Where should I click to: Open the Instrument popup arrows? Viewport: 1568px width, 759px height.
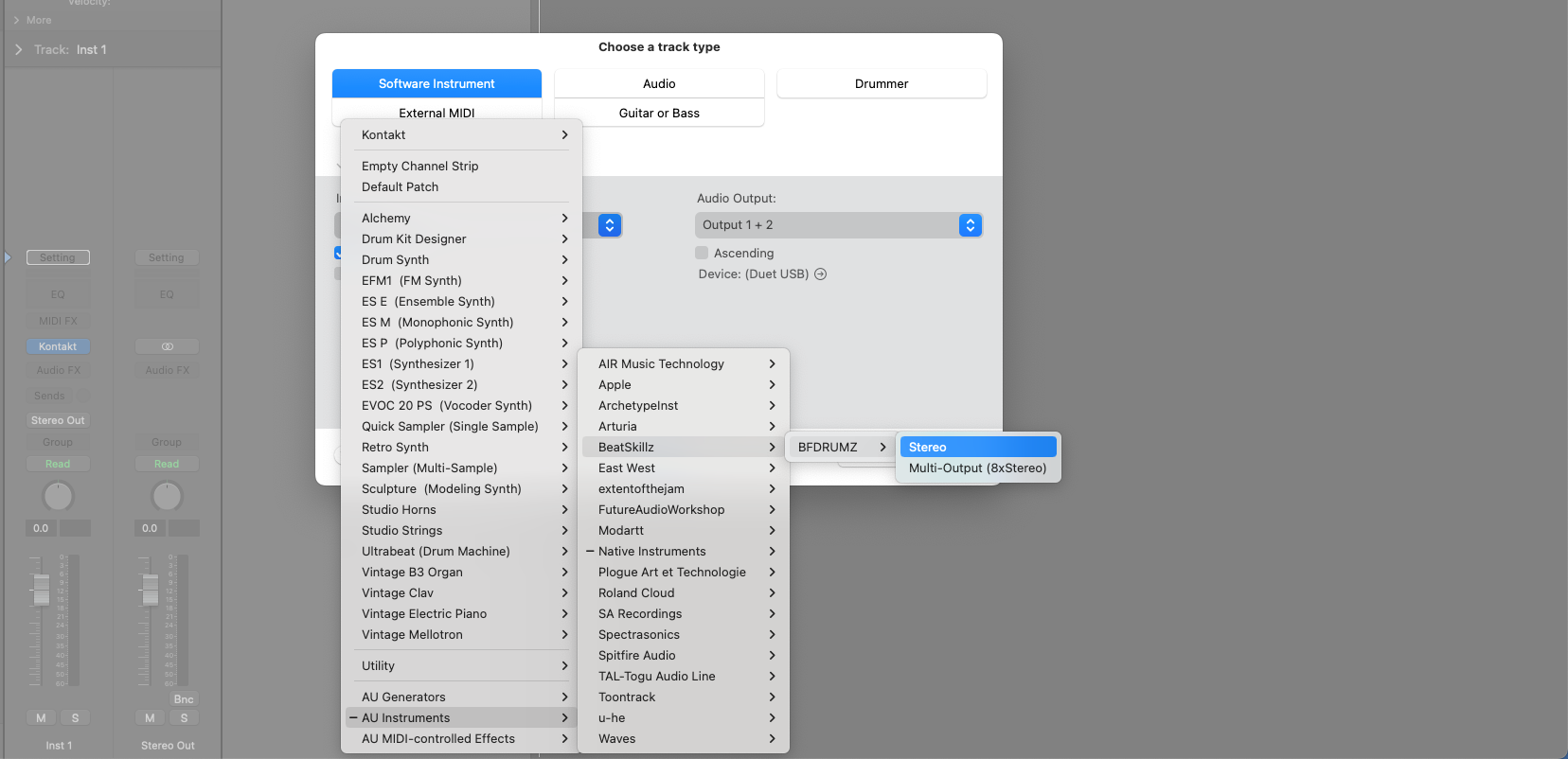pyautogui.click(x=610, y=225)
